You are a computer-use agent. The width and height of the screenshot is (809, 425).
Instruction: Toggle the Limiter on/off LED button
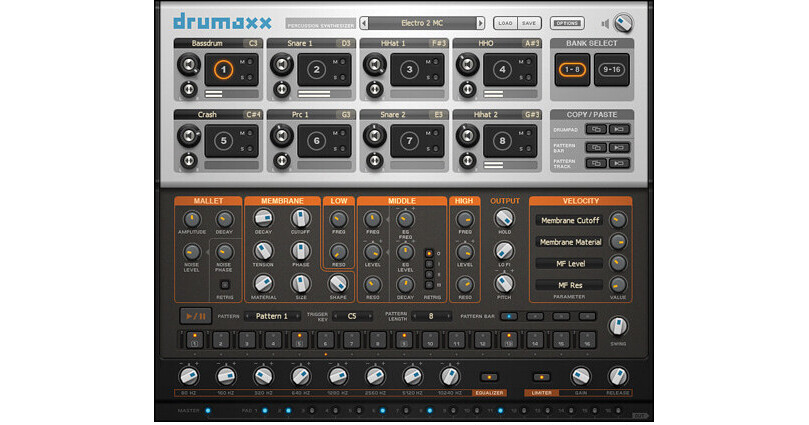pyautogui.click(x=541, y=378)
